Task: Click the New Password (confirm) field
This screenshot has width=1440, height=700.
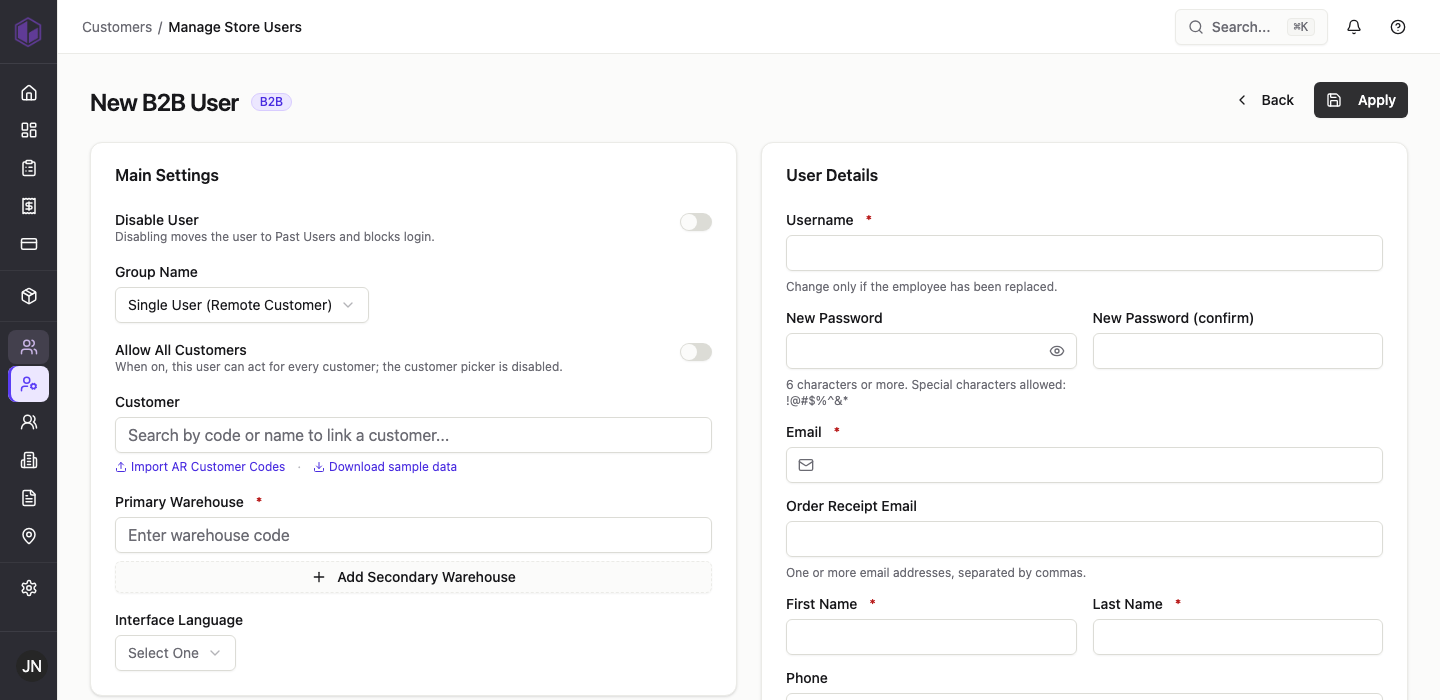Action: pyautogui.click(x=1238, y=351)
